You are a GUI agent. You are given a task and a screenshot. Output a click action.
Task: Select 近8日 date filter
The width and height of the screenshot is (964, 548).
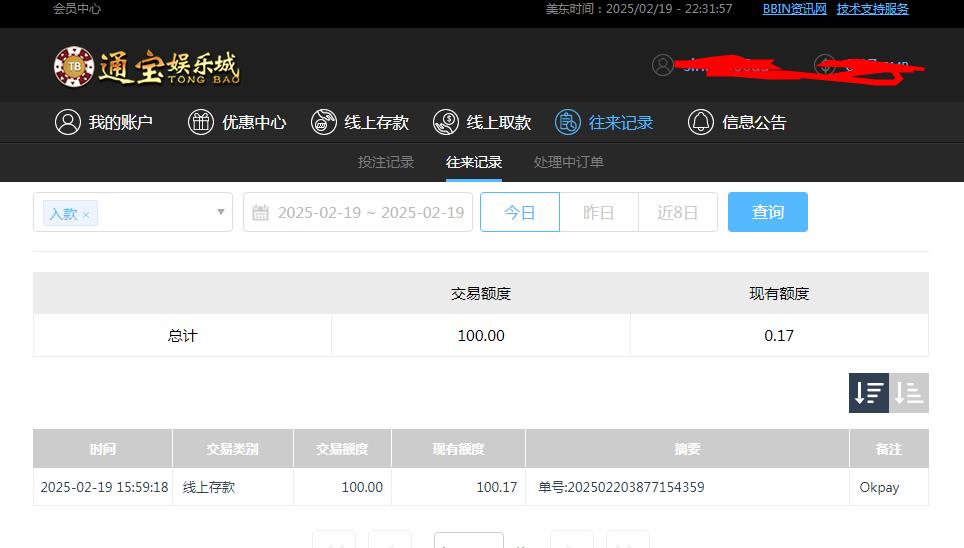[x=678, y=212]
